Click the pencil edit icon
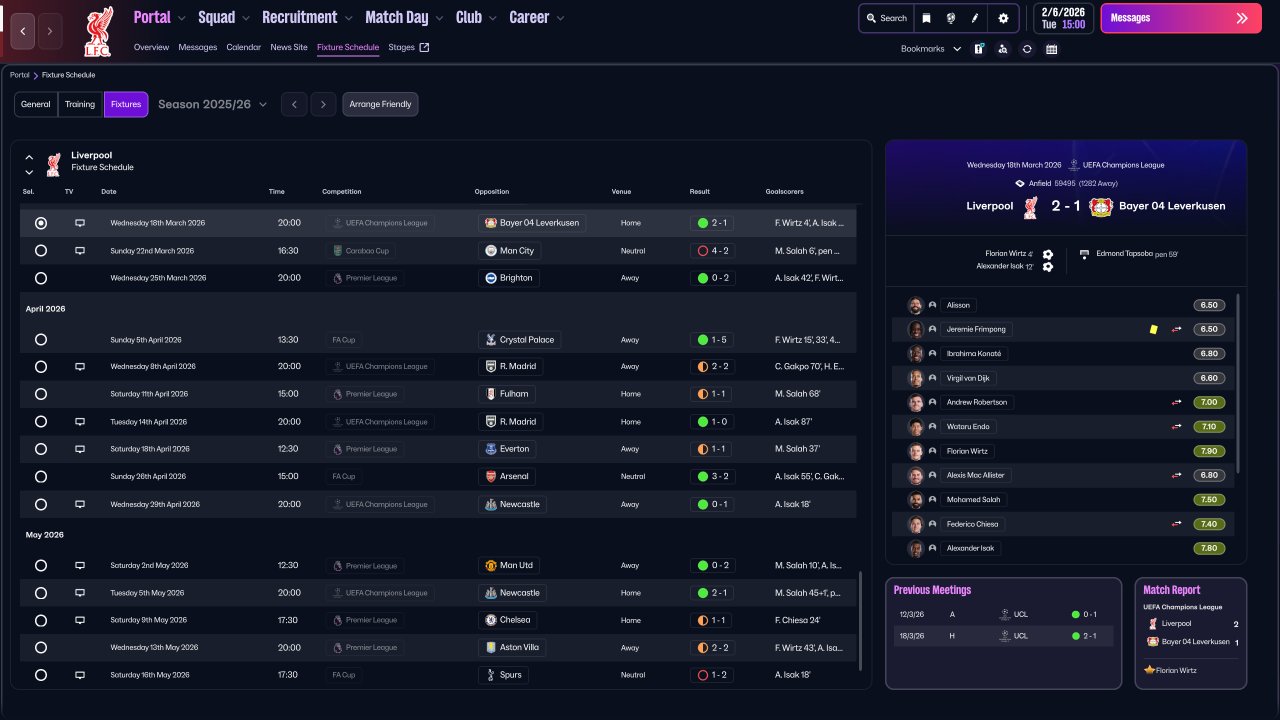This screenshot has width=1280, height=720. pyautogui.click(x=976, y=18)
